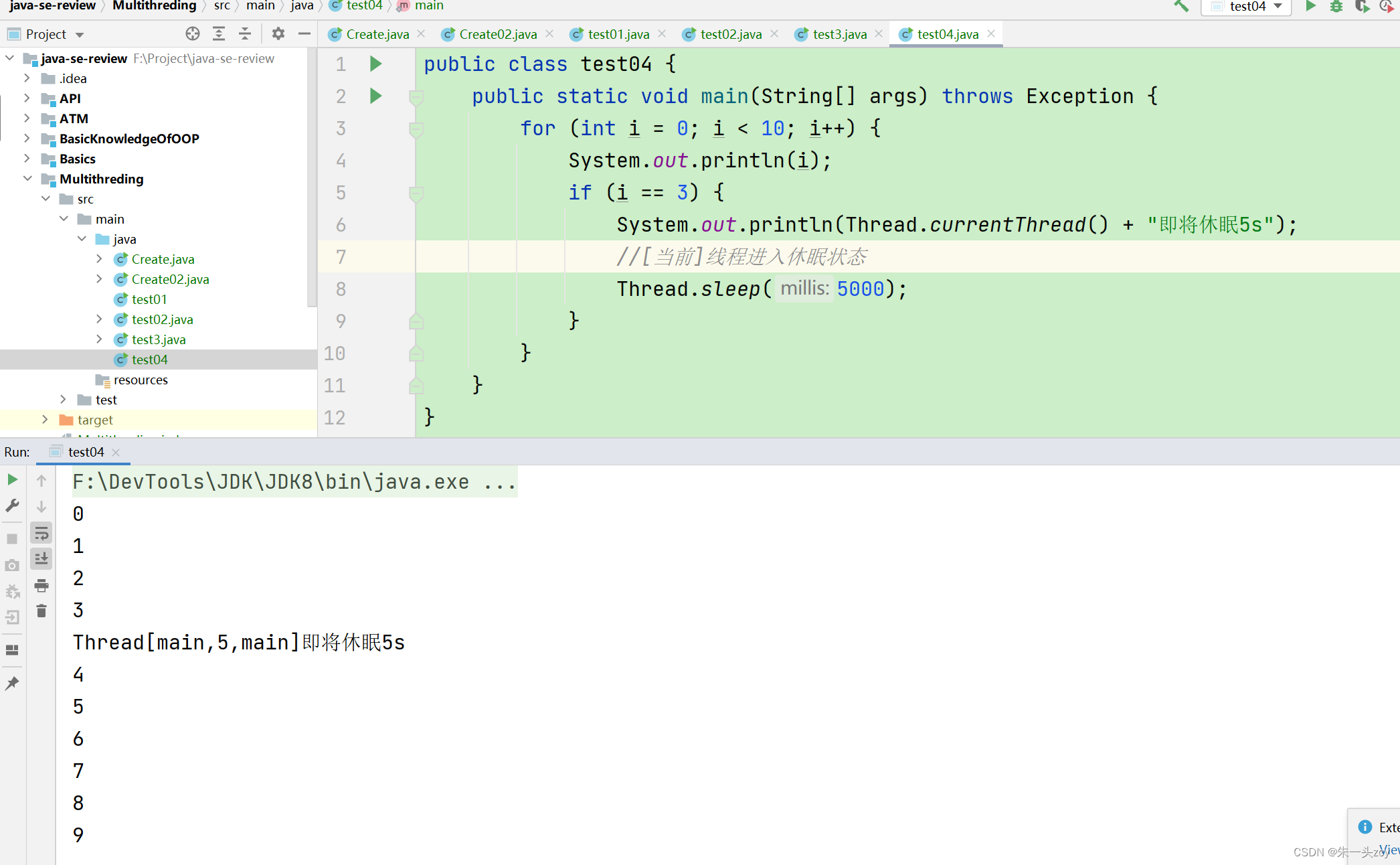This screenshot has width=1400, height=865.
Task: Hide the Project panel with the minus icon
Action: 304,33
